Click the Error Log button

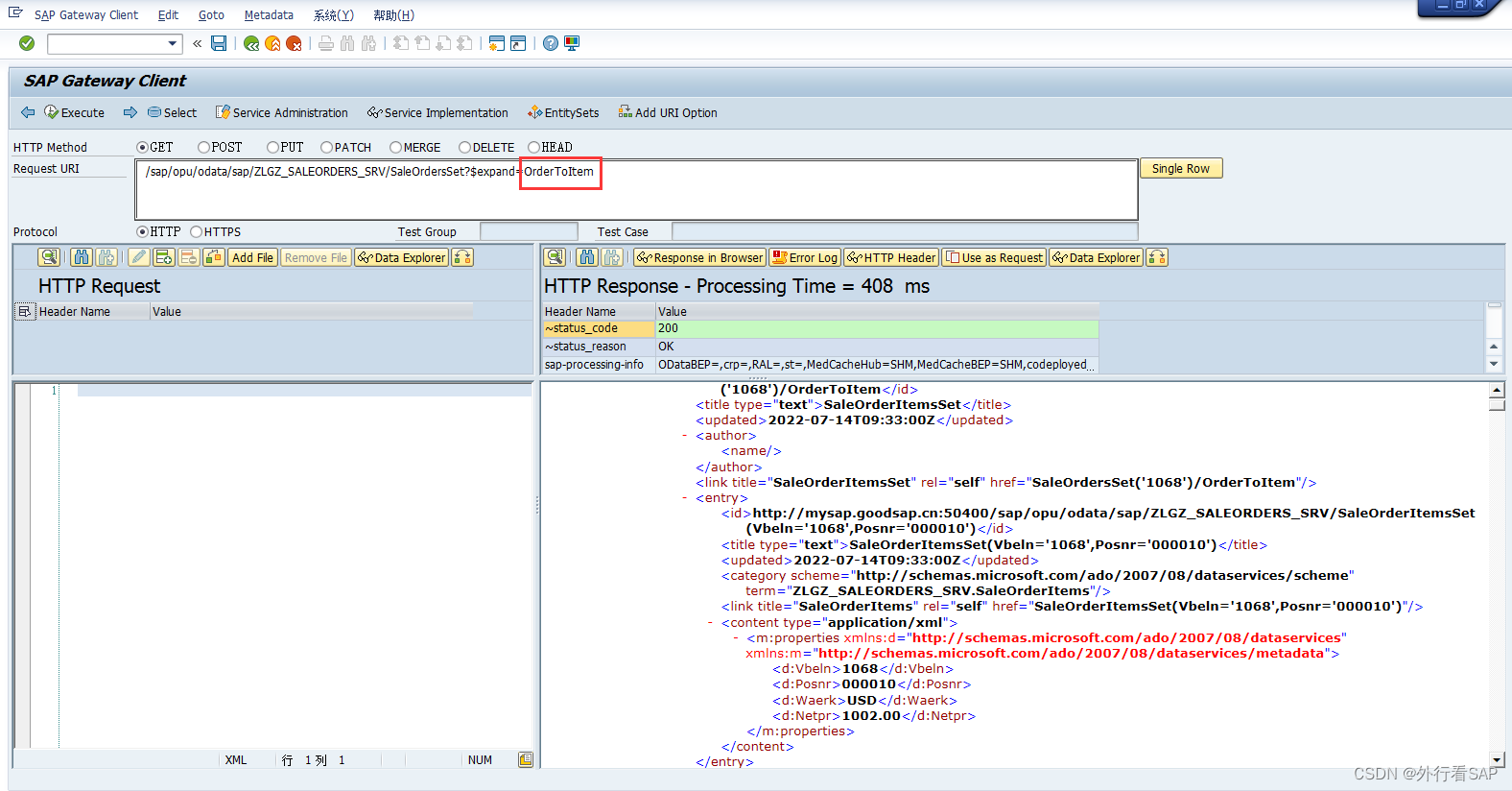point(805,257)
